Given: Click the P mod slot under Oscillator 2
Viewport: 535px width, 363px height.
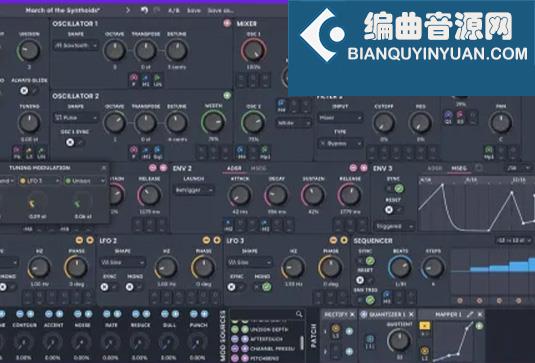Looking at the screenshot, I should tap(133, 152).
